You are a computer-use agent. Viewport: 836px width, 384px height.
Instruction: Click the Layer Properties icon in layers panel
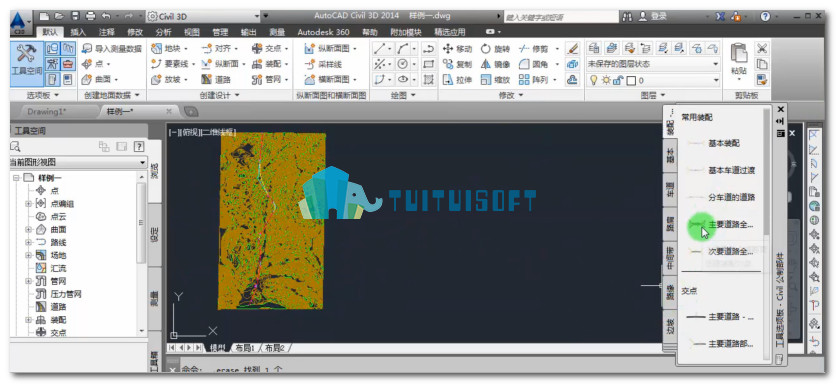pos(593,49)
